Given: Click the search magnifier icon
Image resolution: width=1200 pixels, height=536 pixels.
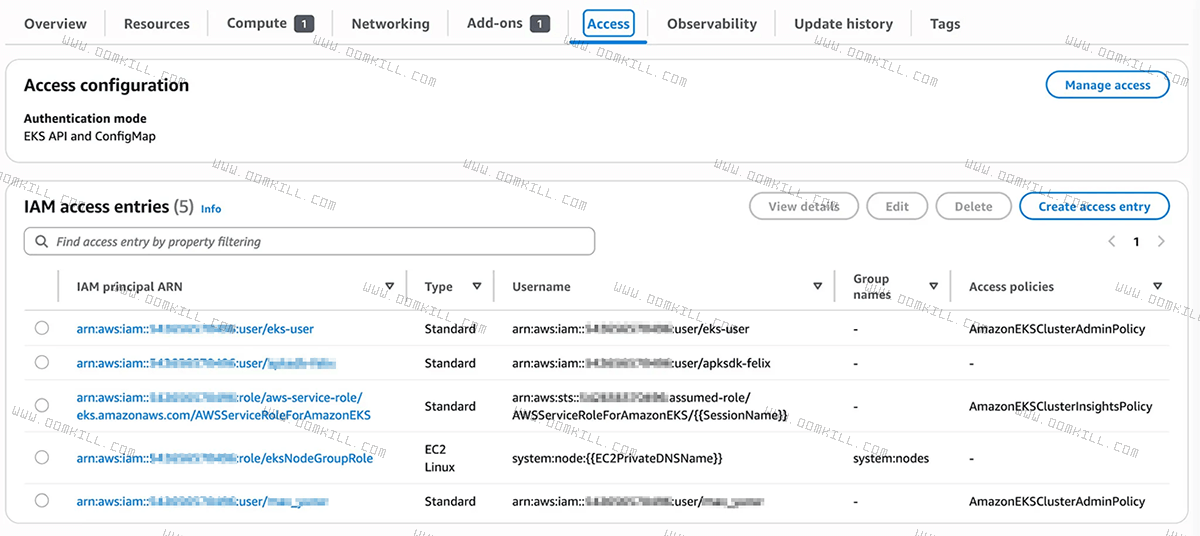Looking at the screenshot, I should click(x=41, y=242).
